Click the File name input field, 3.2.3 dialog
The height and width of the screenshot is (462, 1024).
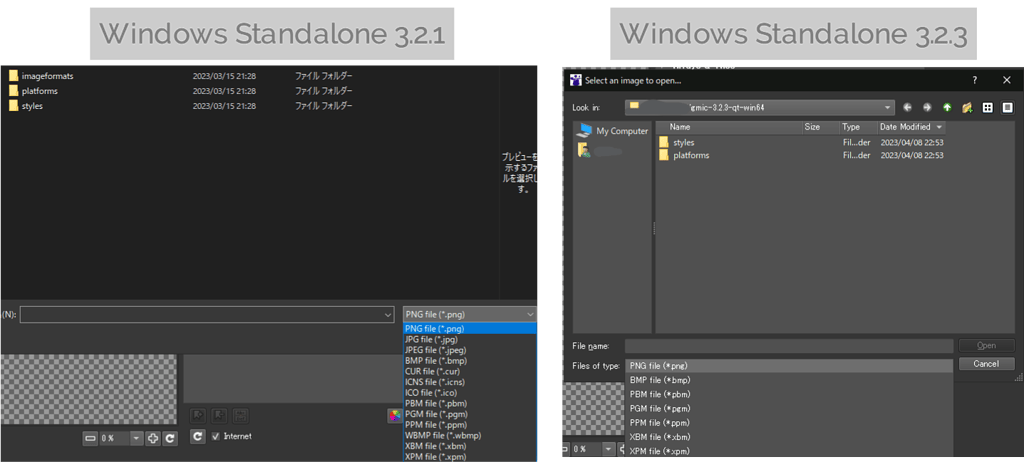789,346
